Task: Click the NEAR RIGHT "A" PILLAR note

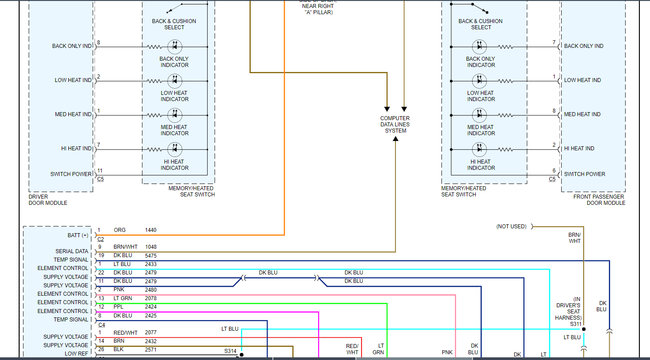Action: (x=318, y=9)
